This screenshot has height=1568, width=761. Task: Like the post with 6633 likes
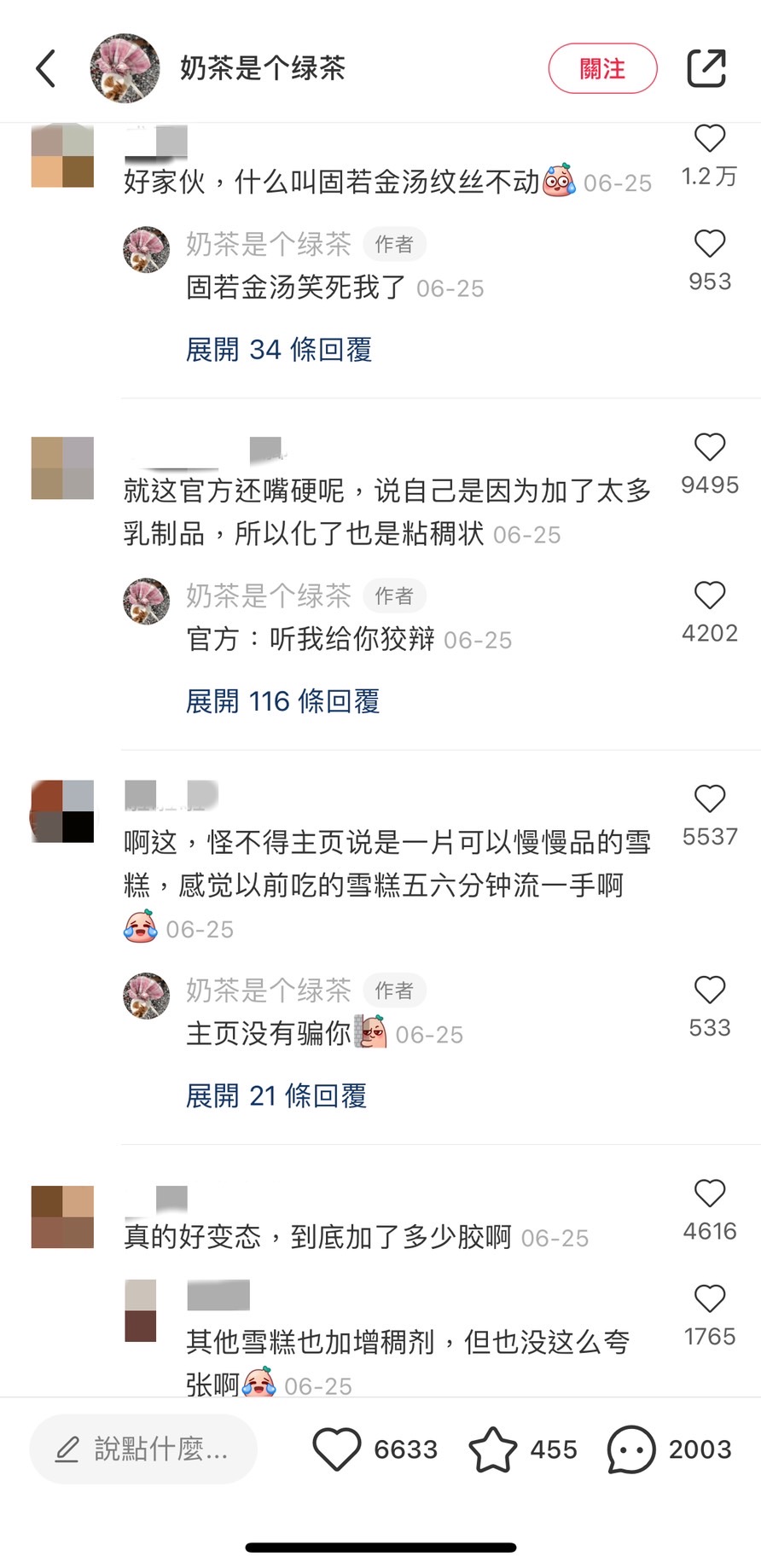click(x=337, y=1449)
